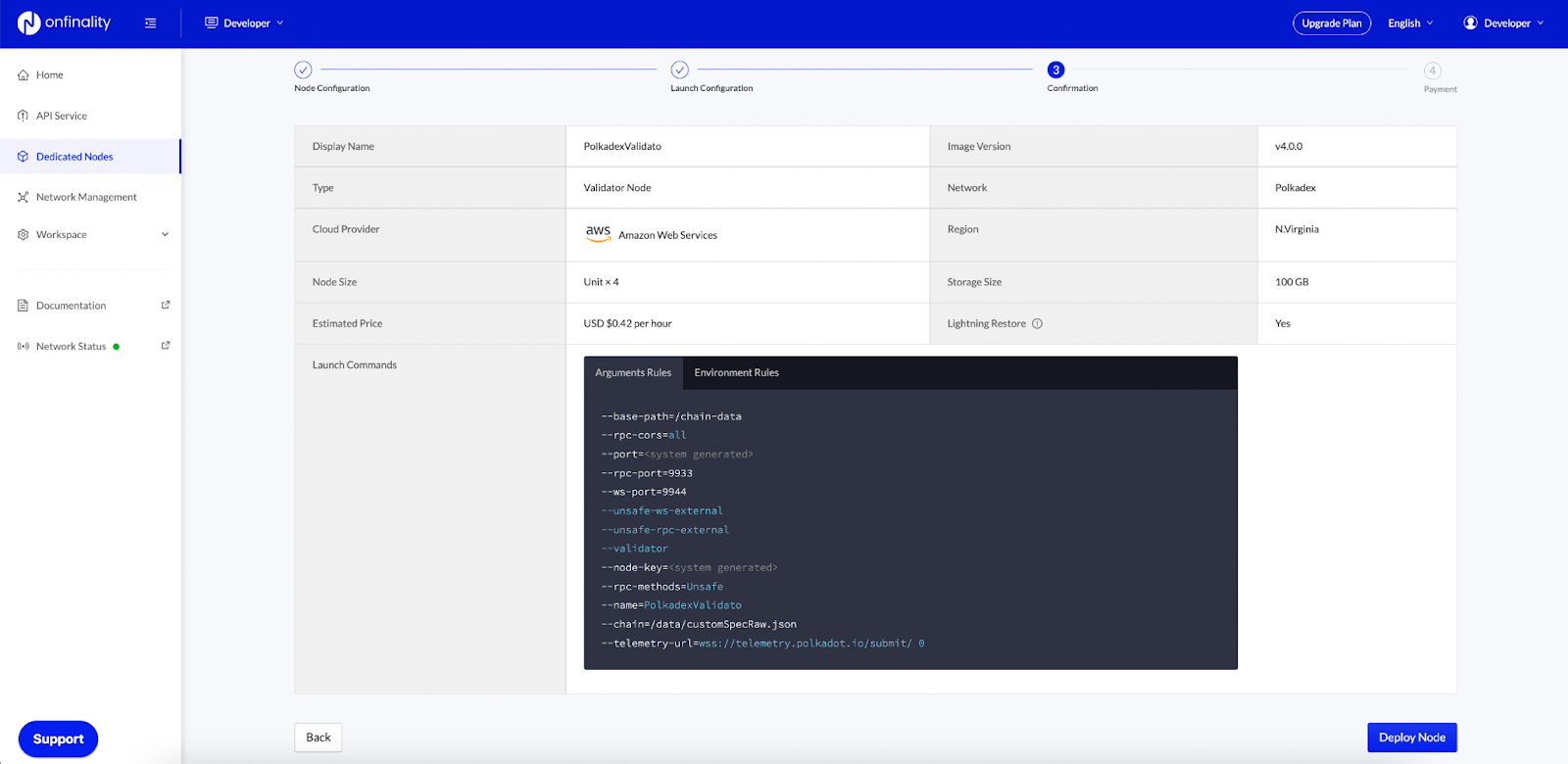
Task: Switch to Environment Rules tab
Action: click(736, 373)
